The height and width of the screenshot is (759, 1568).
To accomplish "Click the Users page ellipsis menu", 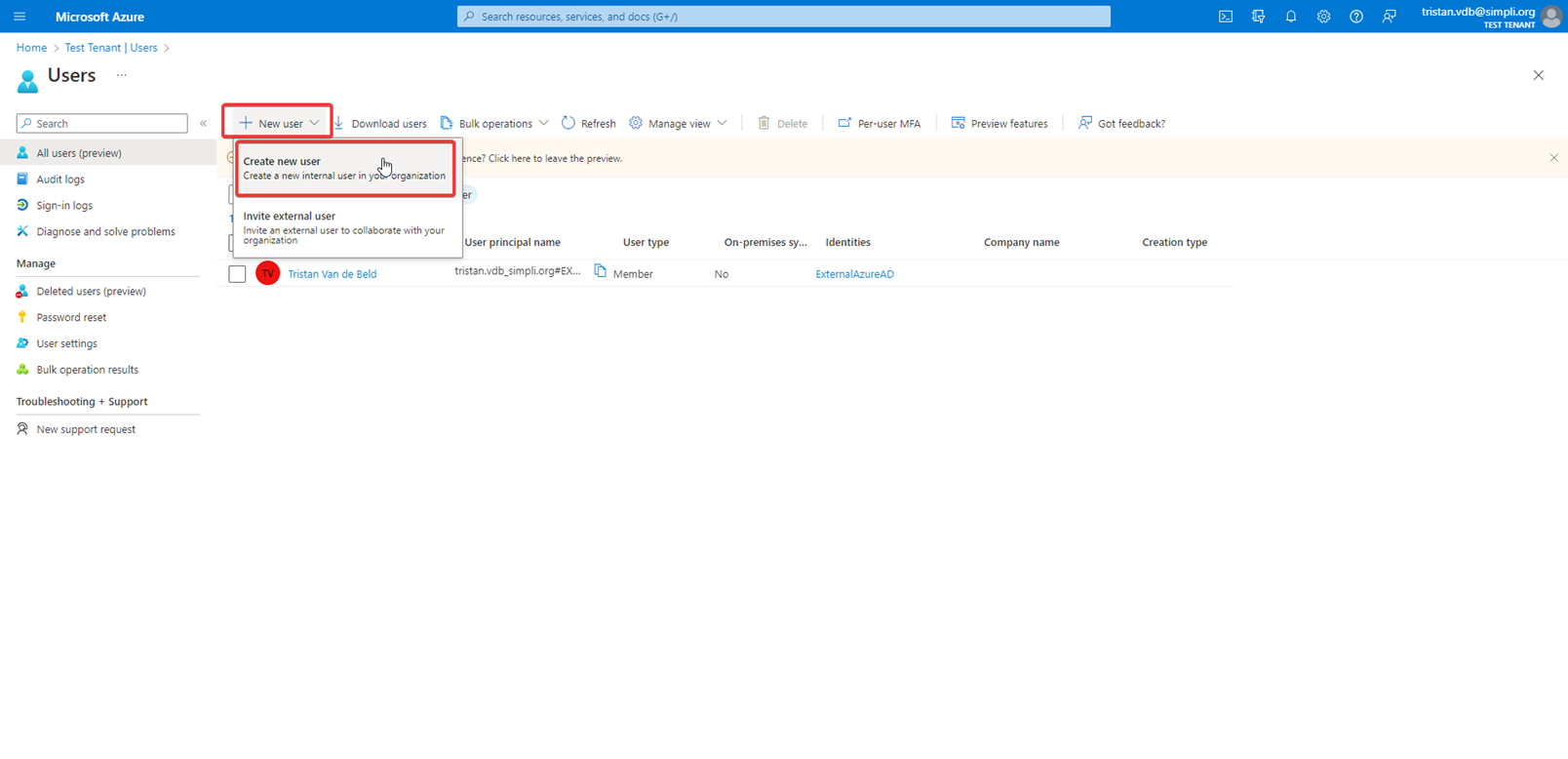I will tap(122, 75).
